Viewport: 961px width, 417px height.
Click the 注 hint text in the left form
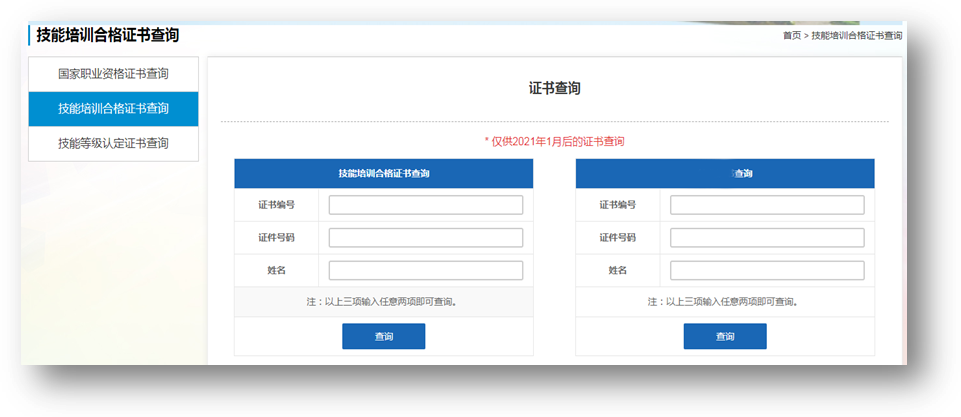384,302
